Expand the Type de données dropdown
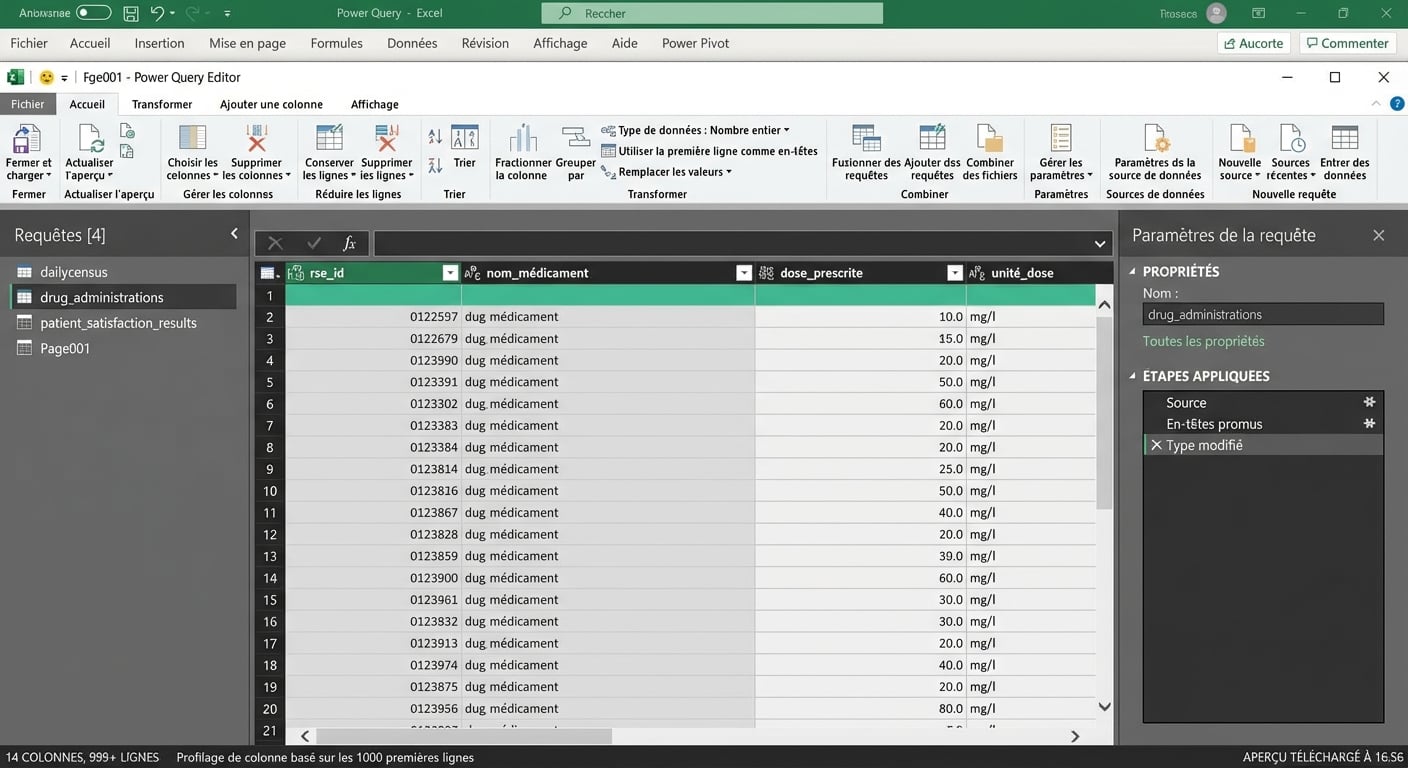1408x768 pixels. 786,130
